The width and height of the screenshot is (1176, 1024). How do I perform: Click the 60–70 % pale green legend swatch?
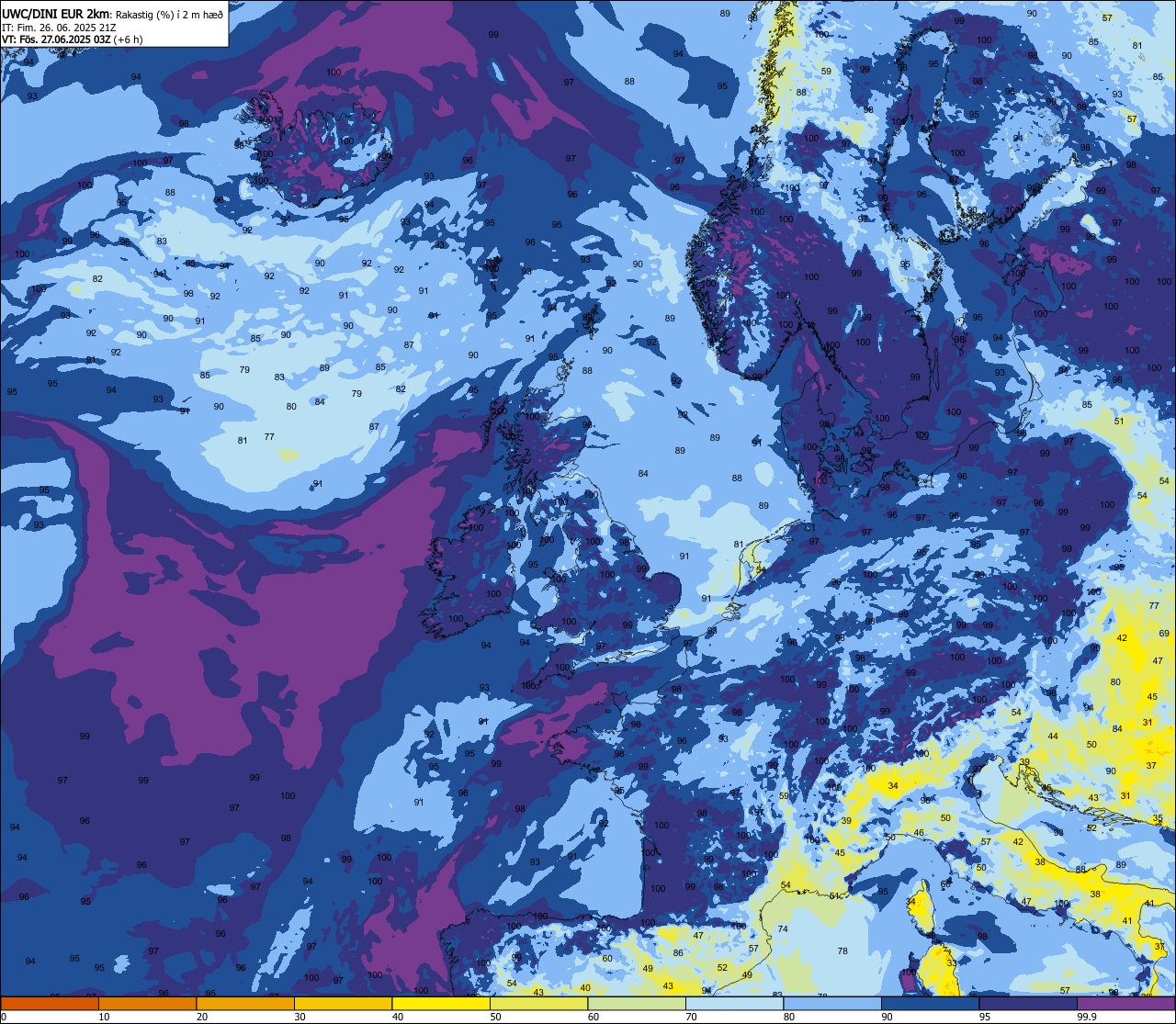tap(637, 1004)
